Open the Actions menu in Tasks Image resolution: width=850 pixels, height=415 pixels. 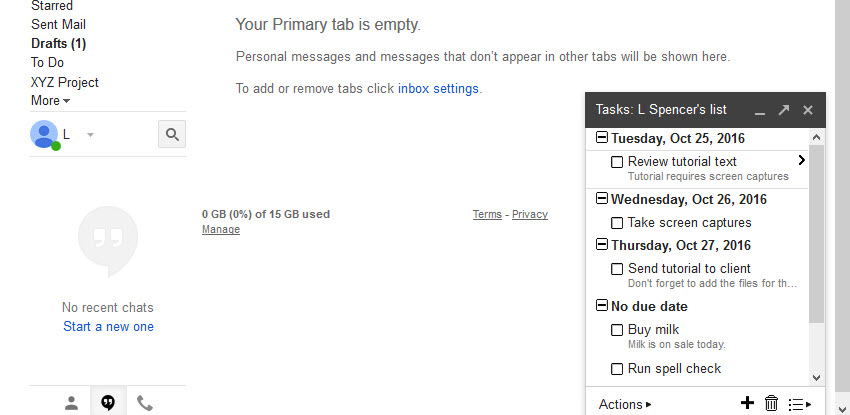pos(624,404)
